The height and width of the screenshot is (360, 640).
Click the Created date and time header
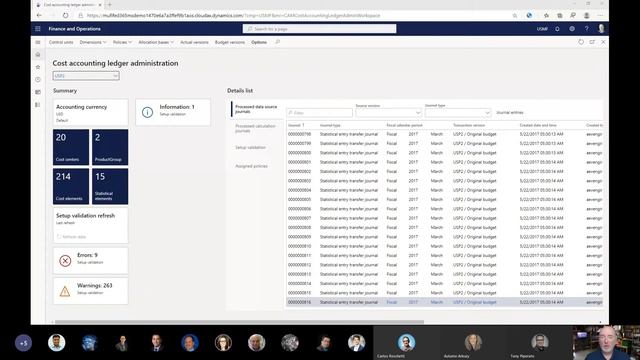pyautogui.click(x=538, y=125)
